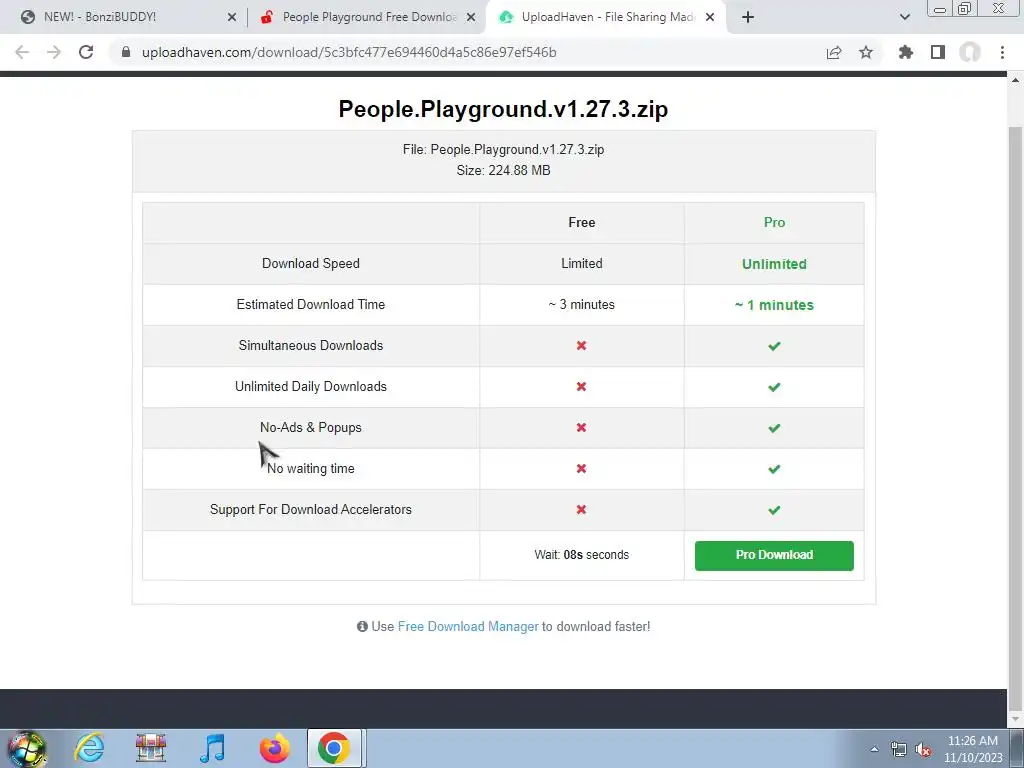The width and height of the screenshot is (1024, 768).
Task: Click red X in Simultaneous Downloads row
Action: pyautogui.click(x=581, y=345)
